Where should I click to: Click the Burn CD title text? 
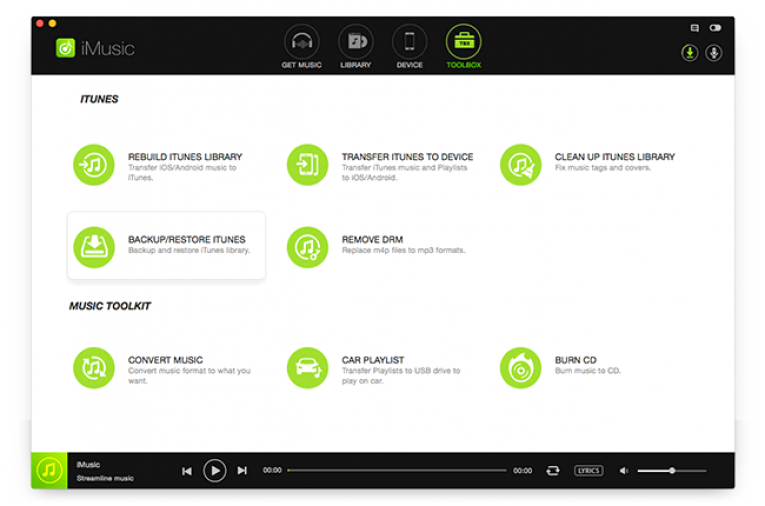tap(576, 360)
